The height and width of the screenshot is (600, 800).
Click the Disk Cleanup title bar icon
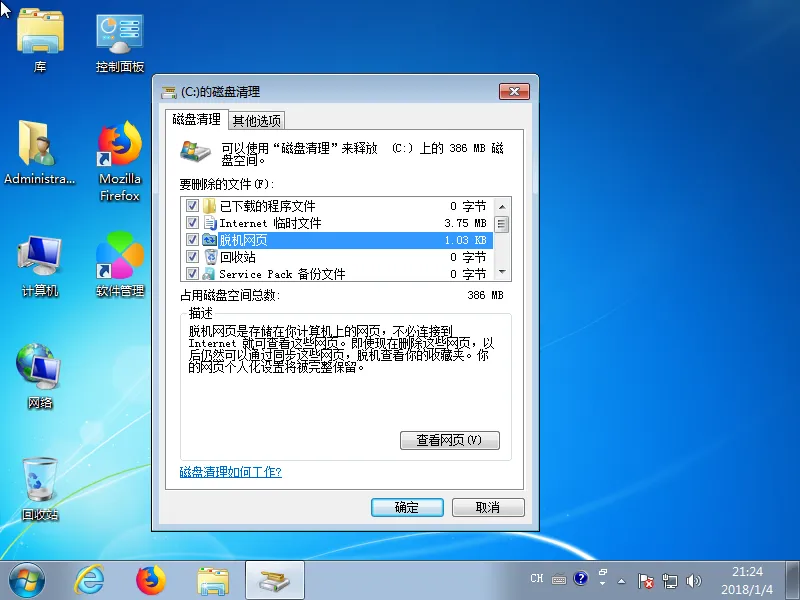pyautogui.click(x=169, y=92)
